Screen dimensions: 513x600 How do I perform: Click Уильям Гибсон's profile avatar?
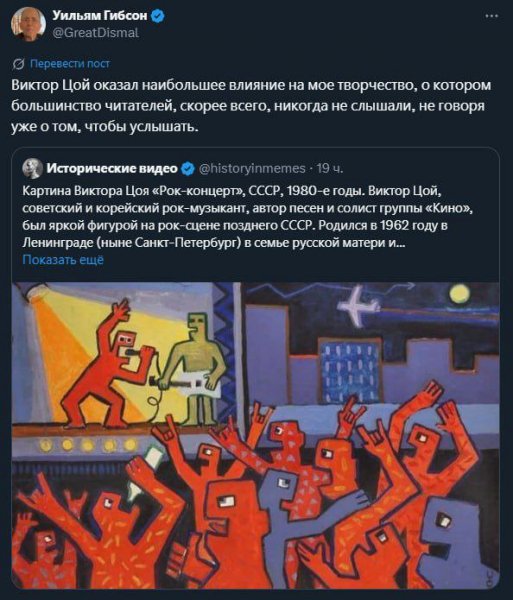coord(28,24)
